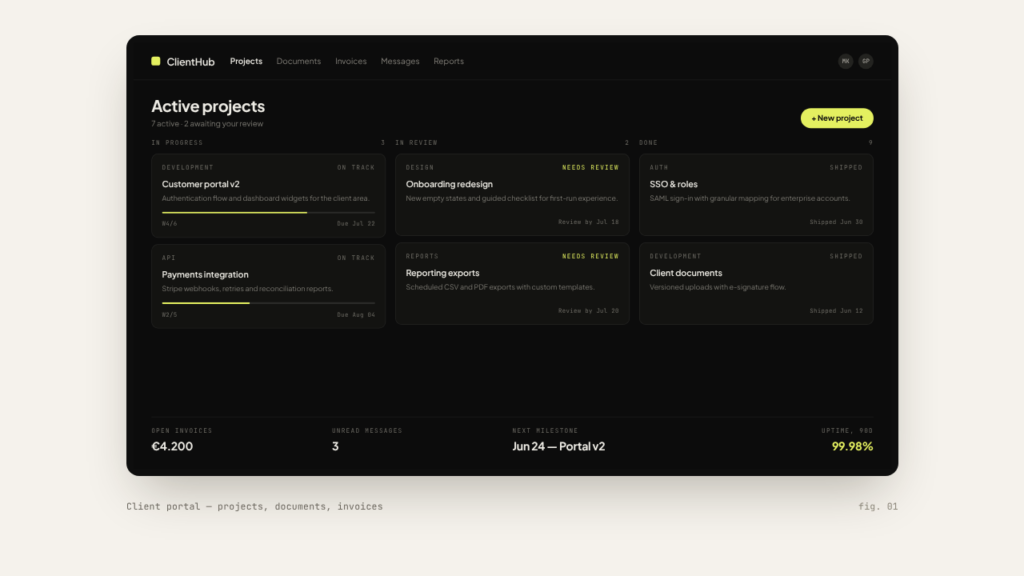Click the Authentication flow description text

point(265,199)
